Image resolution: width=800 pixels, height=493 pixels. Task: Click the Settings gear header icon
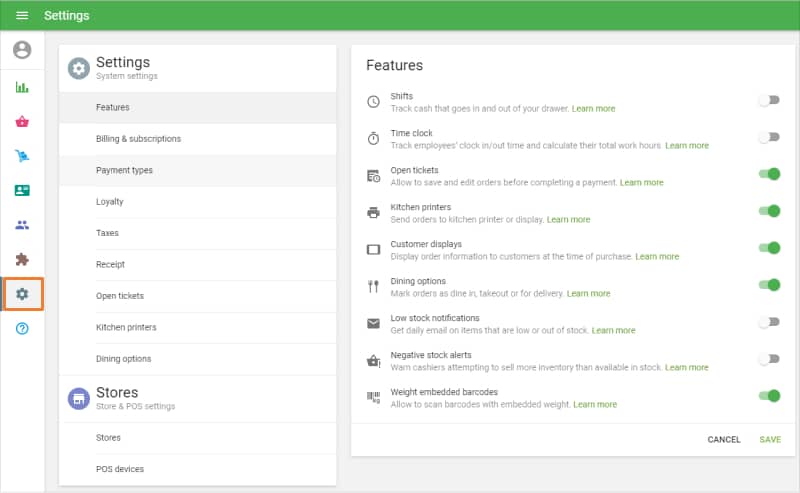tap(79, 68)
